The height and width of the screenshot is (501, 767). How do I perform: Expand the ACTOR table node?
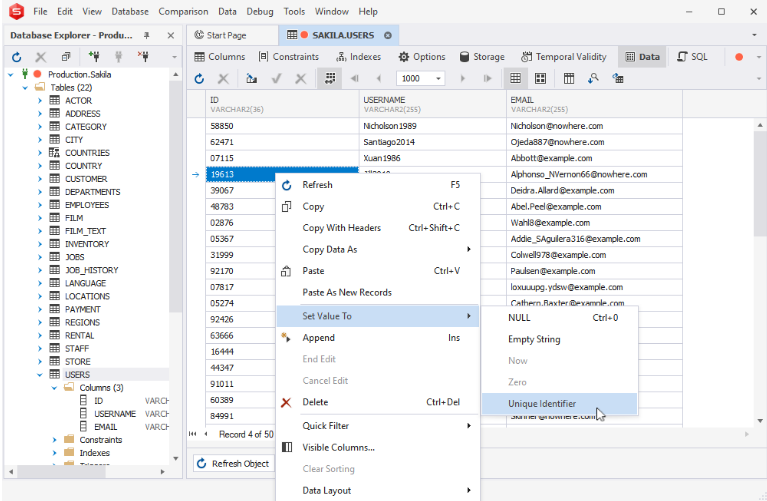pyautogui.click(x=40, y=101)
